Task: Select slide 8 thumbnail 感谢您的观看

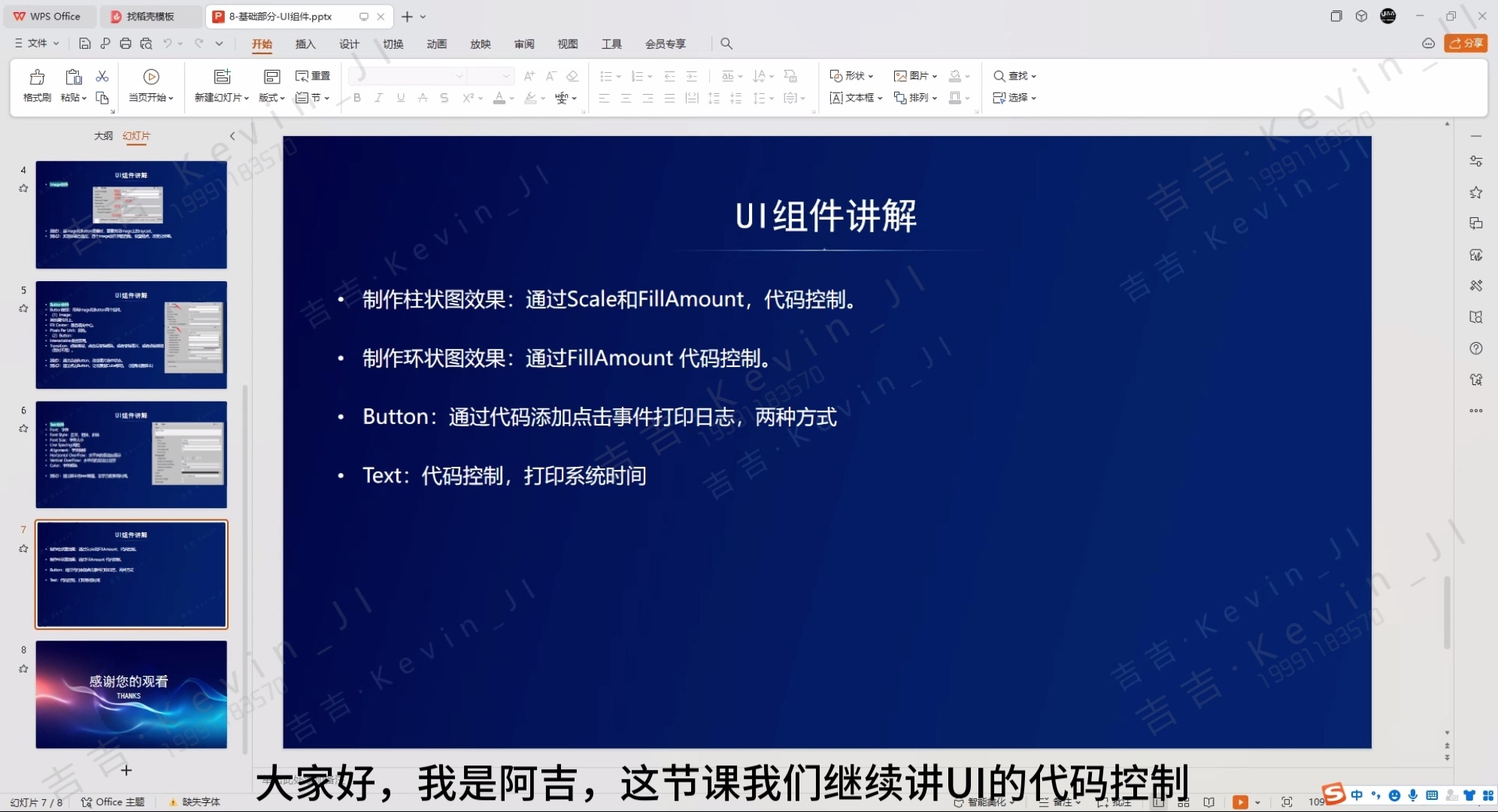Action: 130,695
